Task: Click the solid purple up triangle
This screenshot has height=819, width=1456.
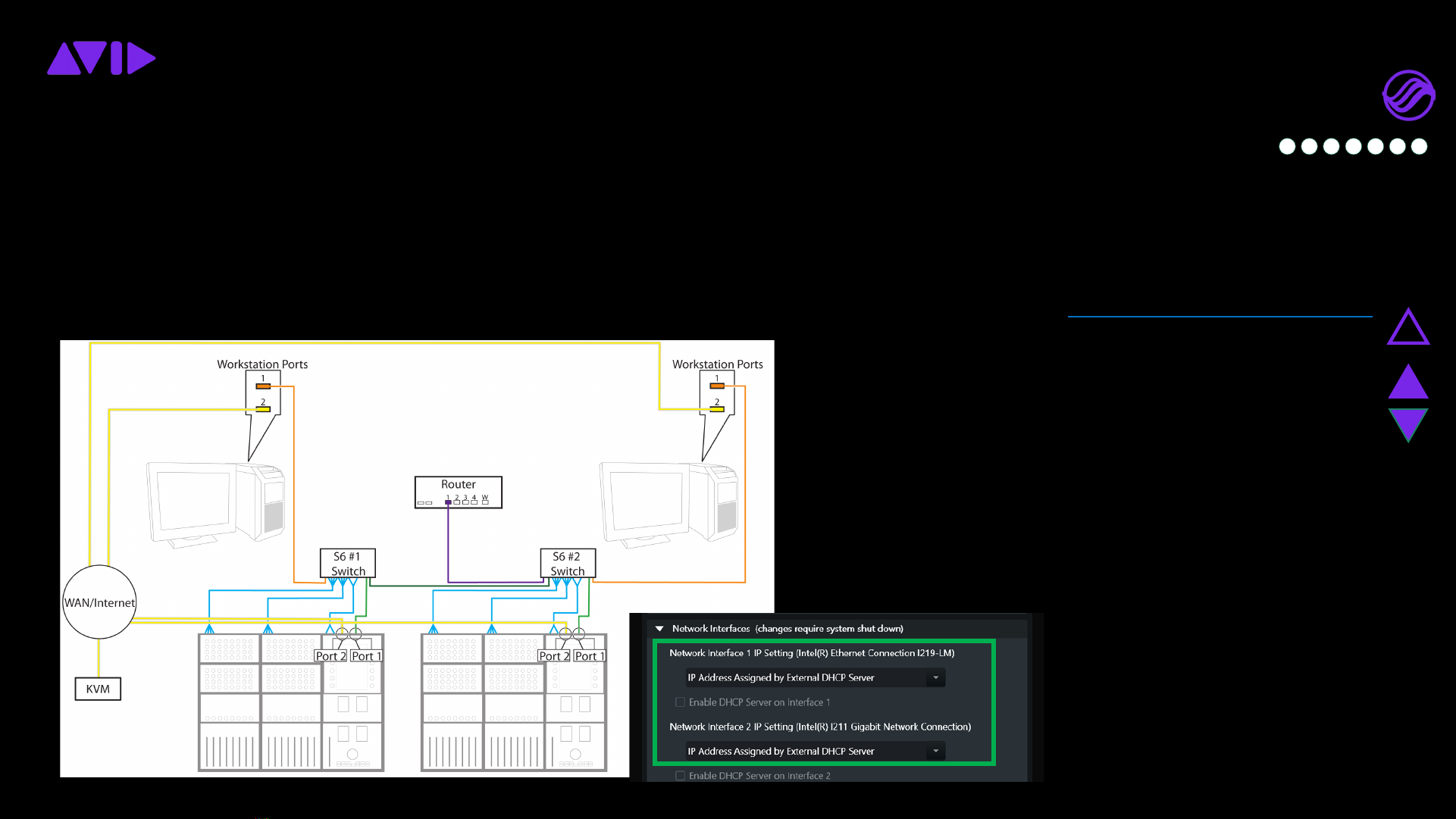Action: (1408, 382)
